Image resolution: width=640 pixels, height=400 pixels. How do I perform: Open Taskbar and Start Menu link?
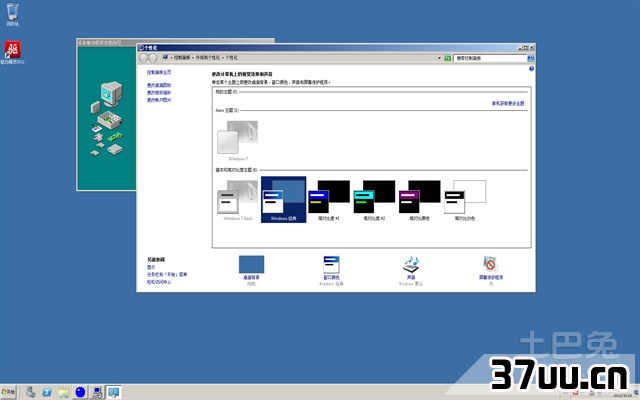(x=167, y=274)
